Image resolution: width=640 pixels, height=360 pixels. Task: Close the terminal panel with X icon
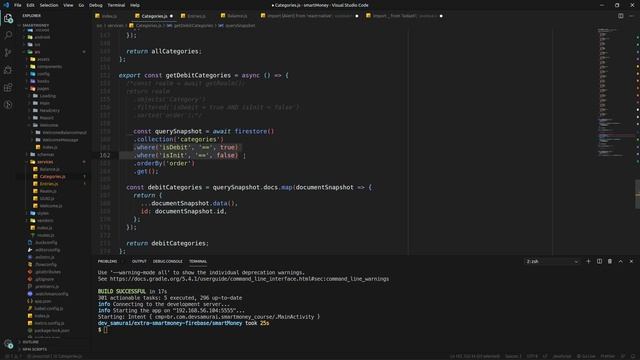[x=631, y=261]
